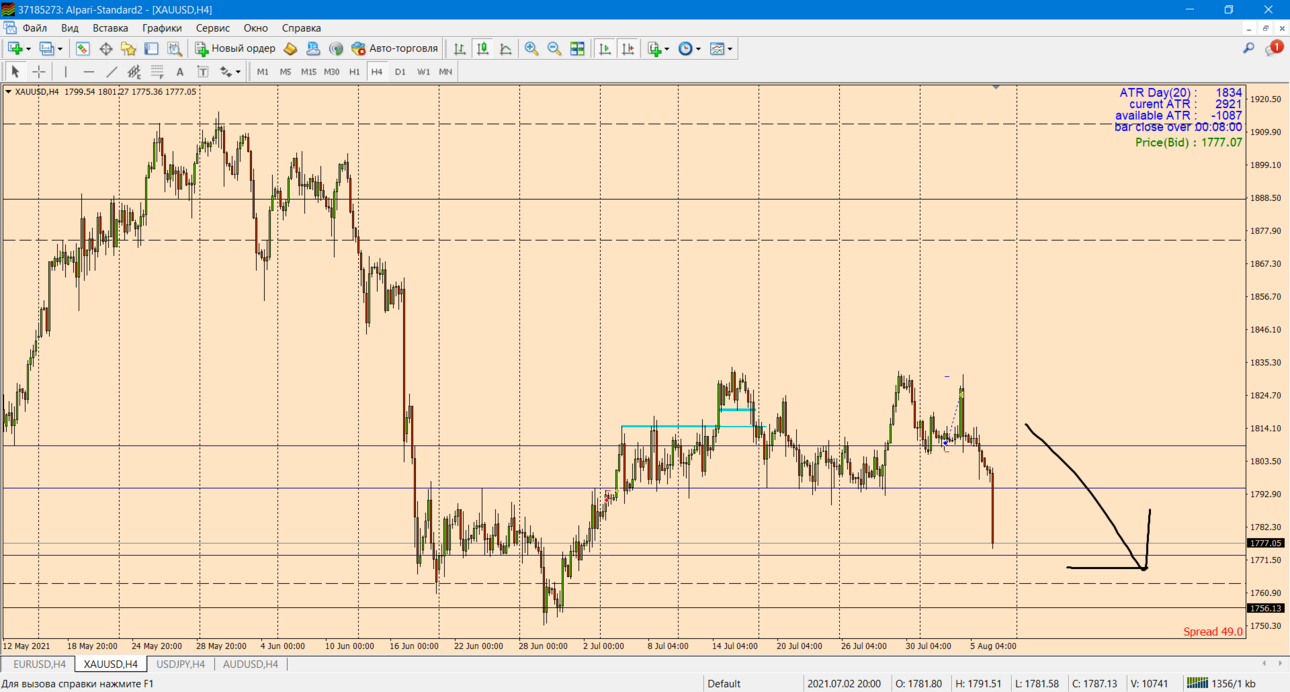Select the crosshair tool
Image resolution: width=1290 pixels, height=692 pixels.
39,72
